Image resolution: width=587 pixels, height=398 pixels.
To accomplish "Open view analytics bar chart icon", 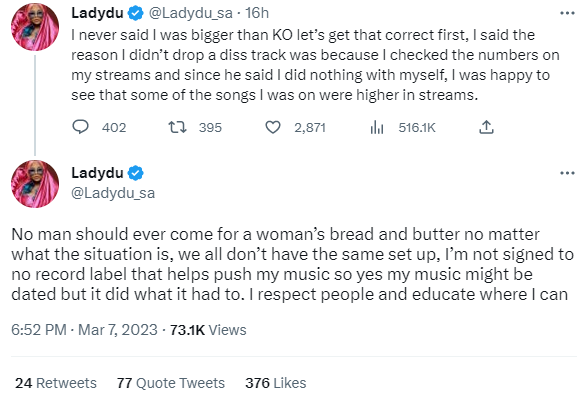I will (x=377, y=127).
